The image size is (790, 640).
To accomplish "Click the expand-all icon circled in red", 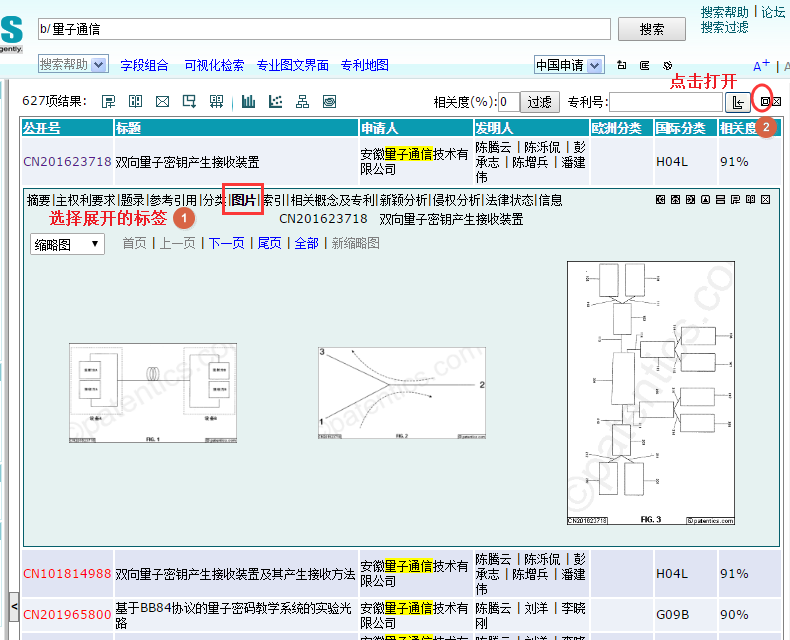I will pyautogui.click(x=764, y=102).
